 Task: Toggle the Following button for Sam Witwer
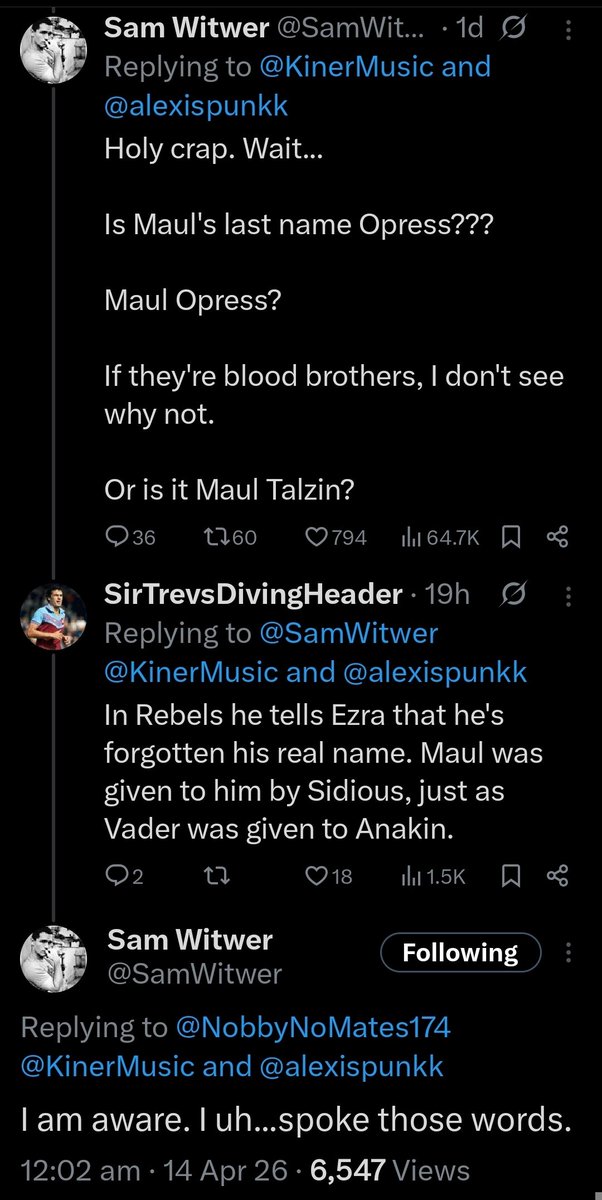(x=460, y=953)
